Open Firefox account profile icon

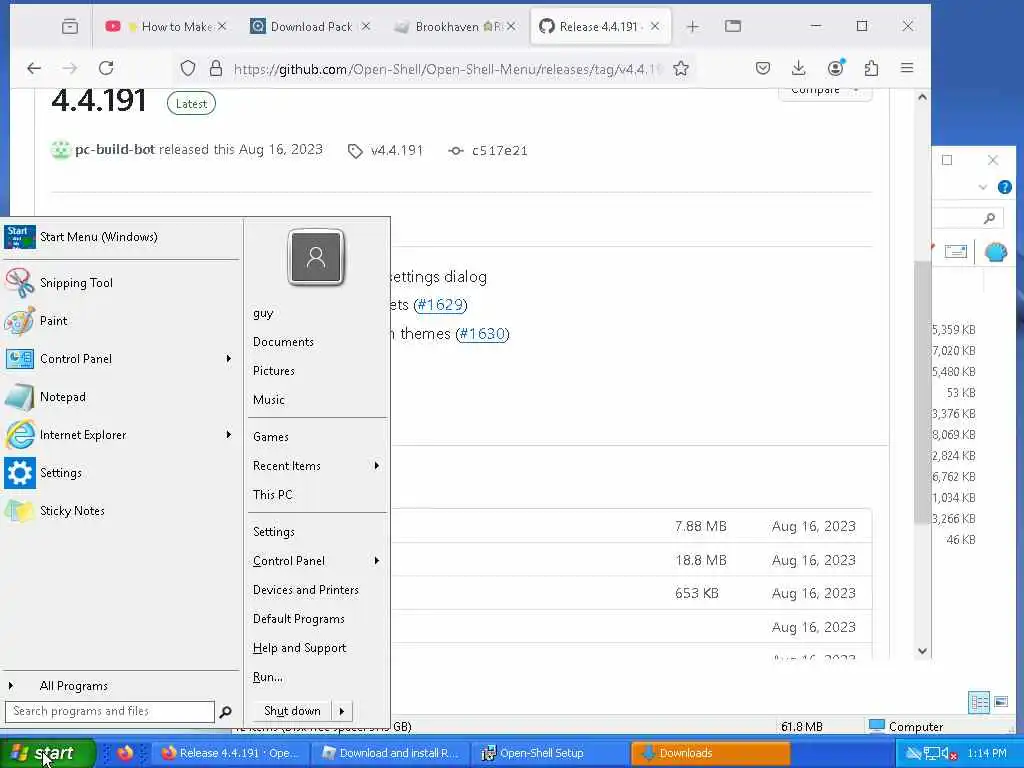point(835,68)
